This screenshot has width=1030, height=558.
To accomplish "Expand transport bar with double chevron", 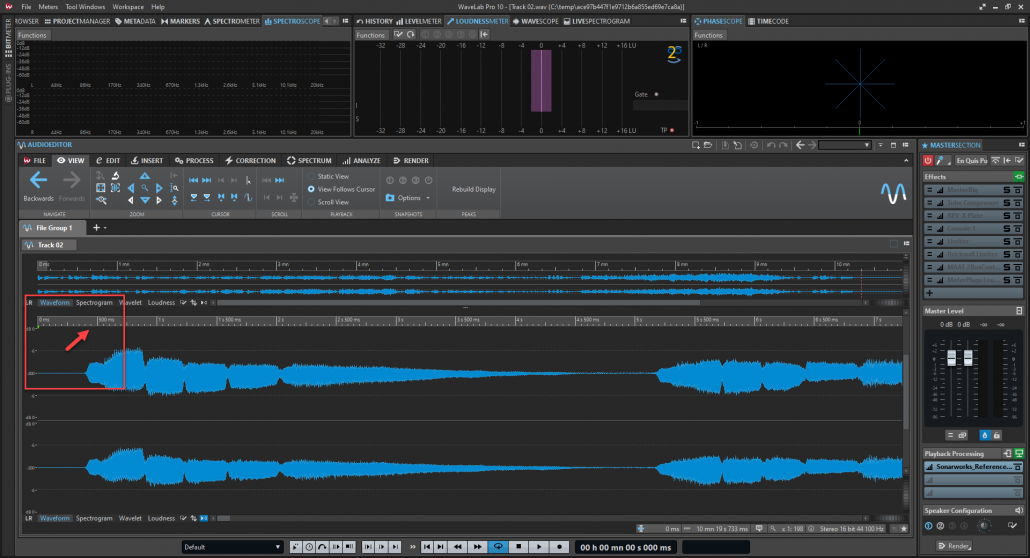I will pos(413,547).
